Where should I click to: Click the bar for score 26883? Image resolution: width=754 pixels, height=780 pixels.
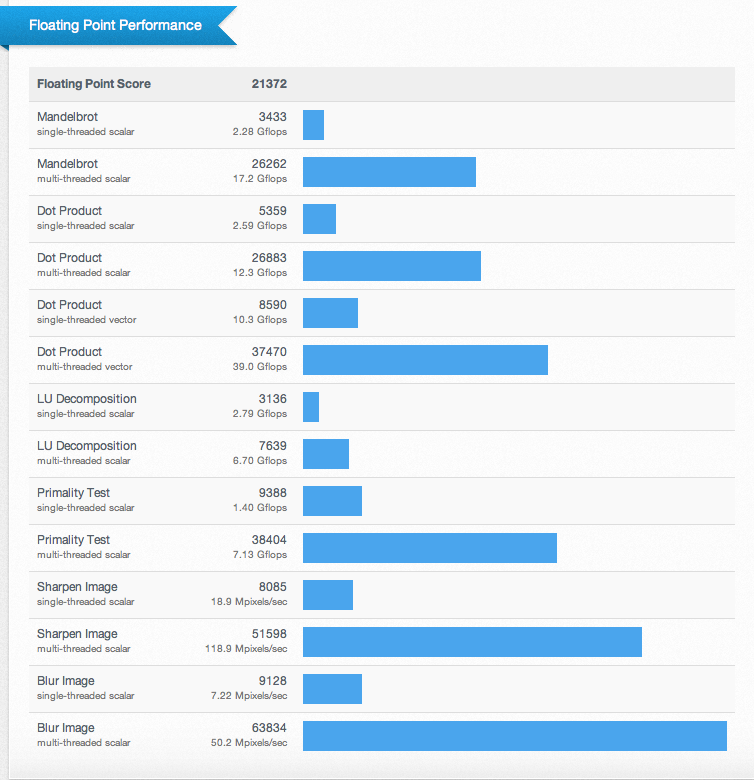(391, 266)
